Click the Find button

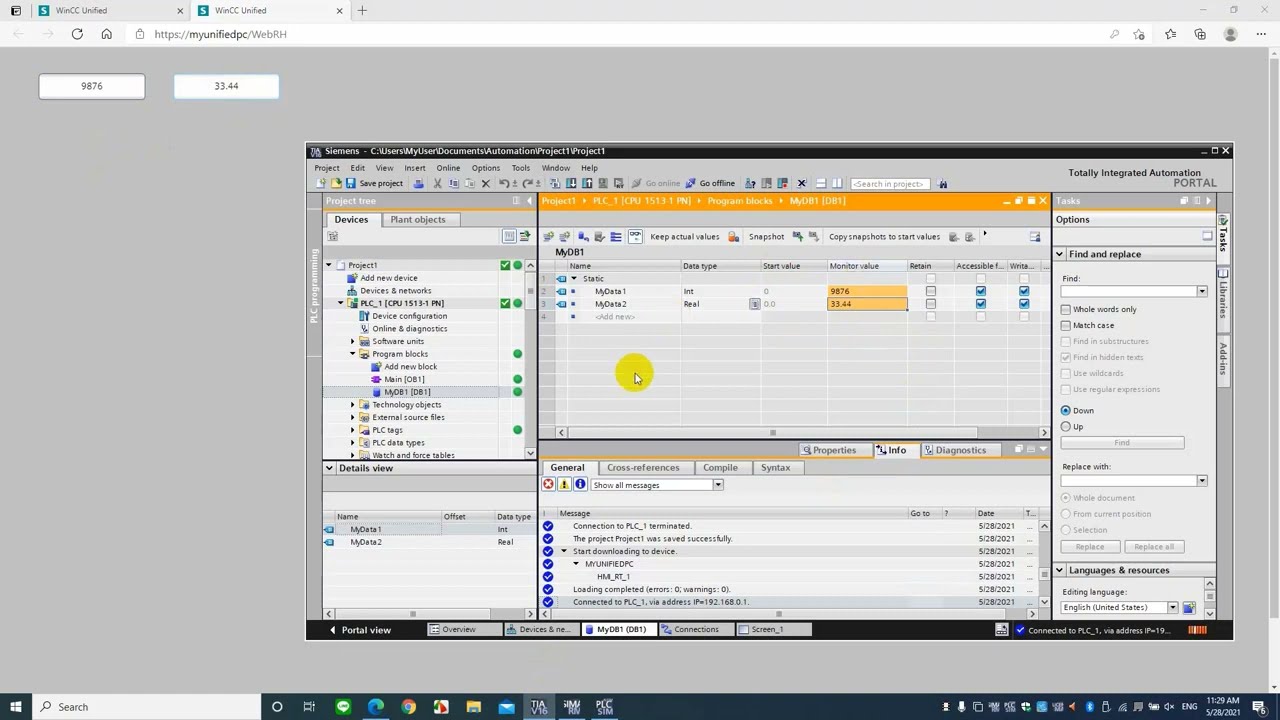click(x=1122, y=442)
